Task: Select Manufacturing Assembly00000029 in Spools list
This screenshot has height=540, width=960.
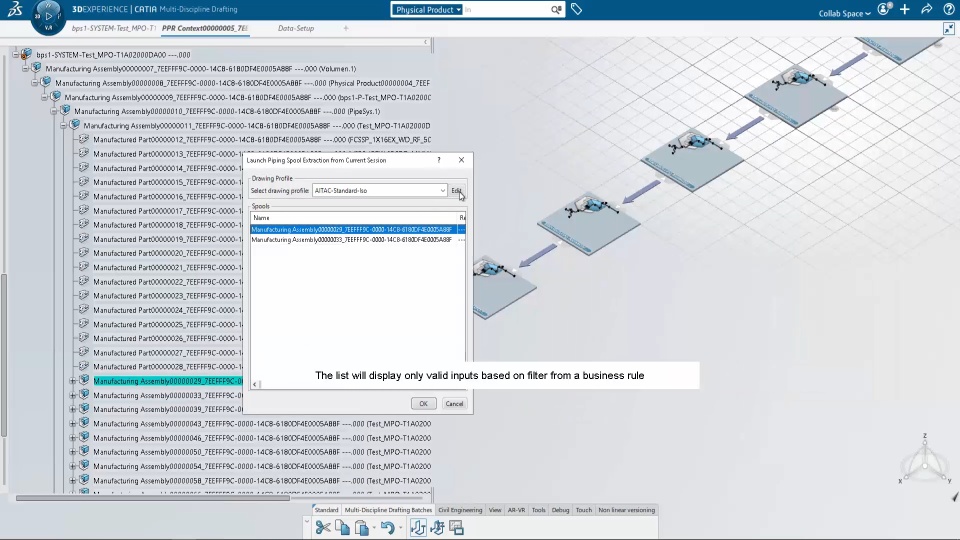Action: click(x=358, y=230)
